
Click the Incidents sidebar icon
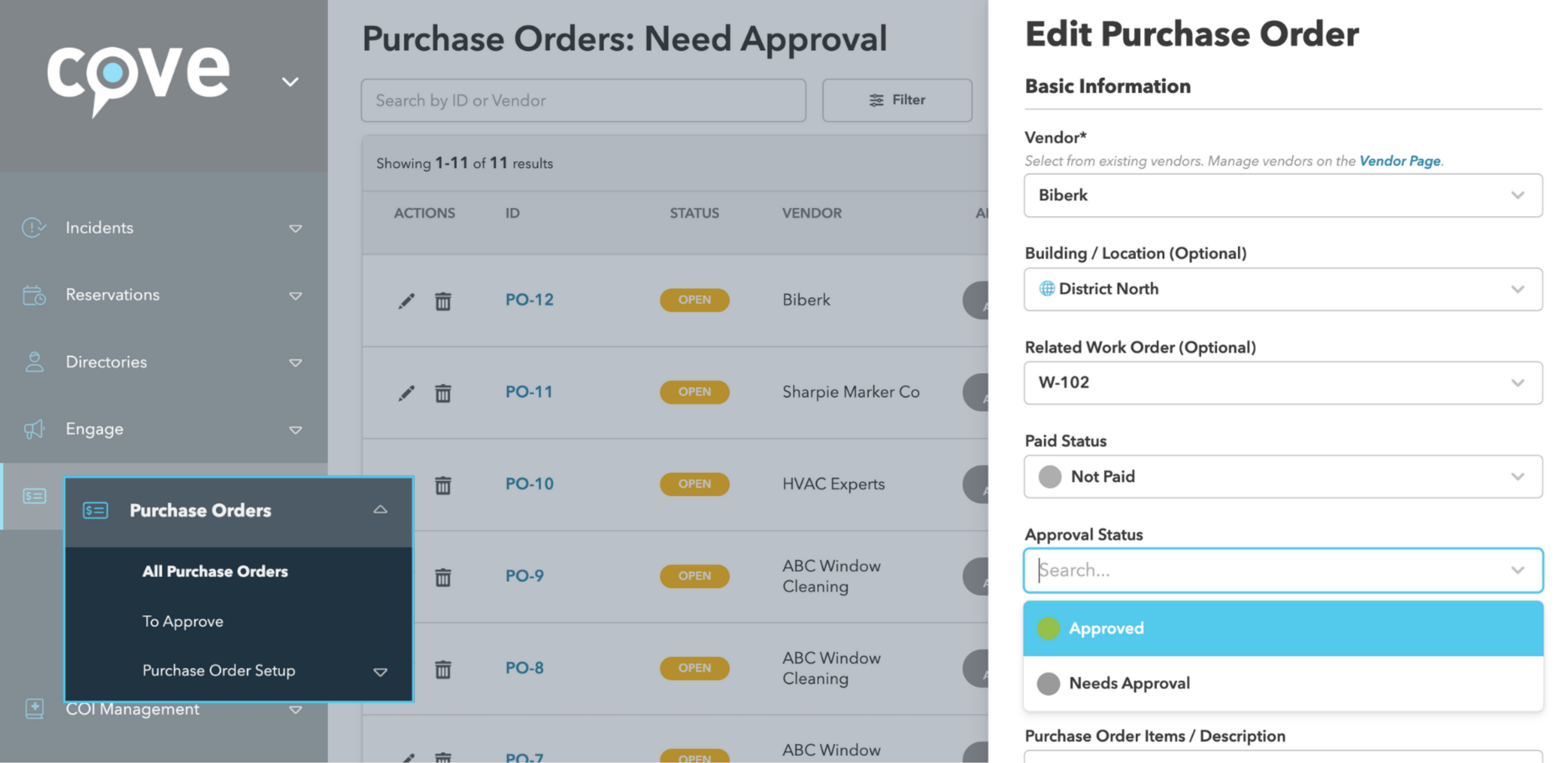[x=34, y=228]
